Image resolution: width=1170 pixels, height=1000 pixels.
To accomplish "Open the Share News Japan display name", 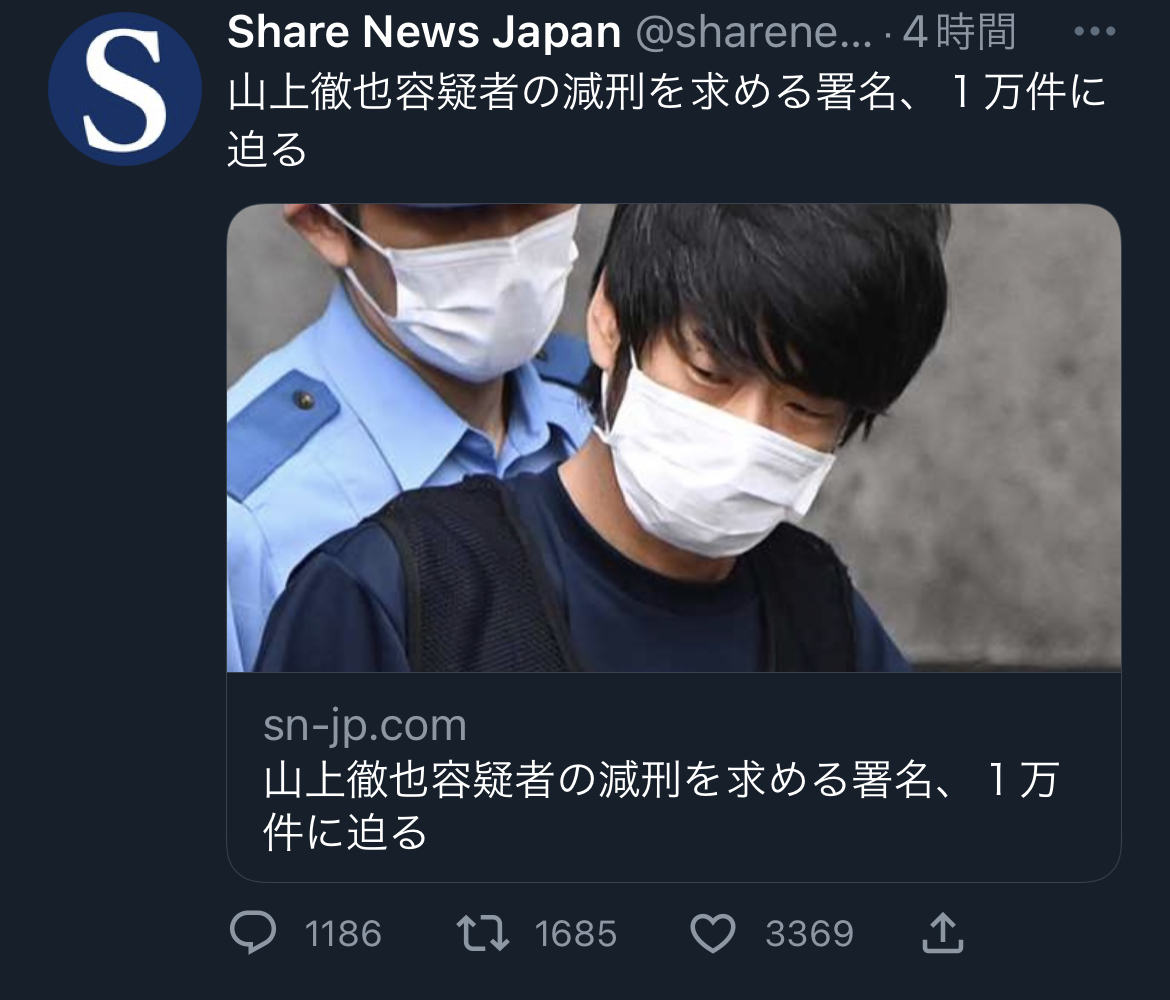I will pyautogui.click(x=424, y=32).
